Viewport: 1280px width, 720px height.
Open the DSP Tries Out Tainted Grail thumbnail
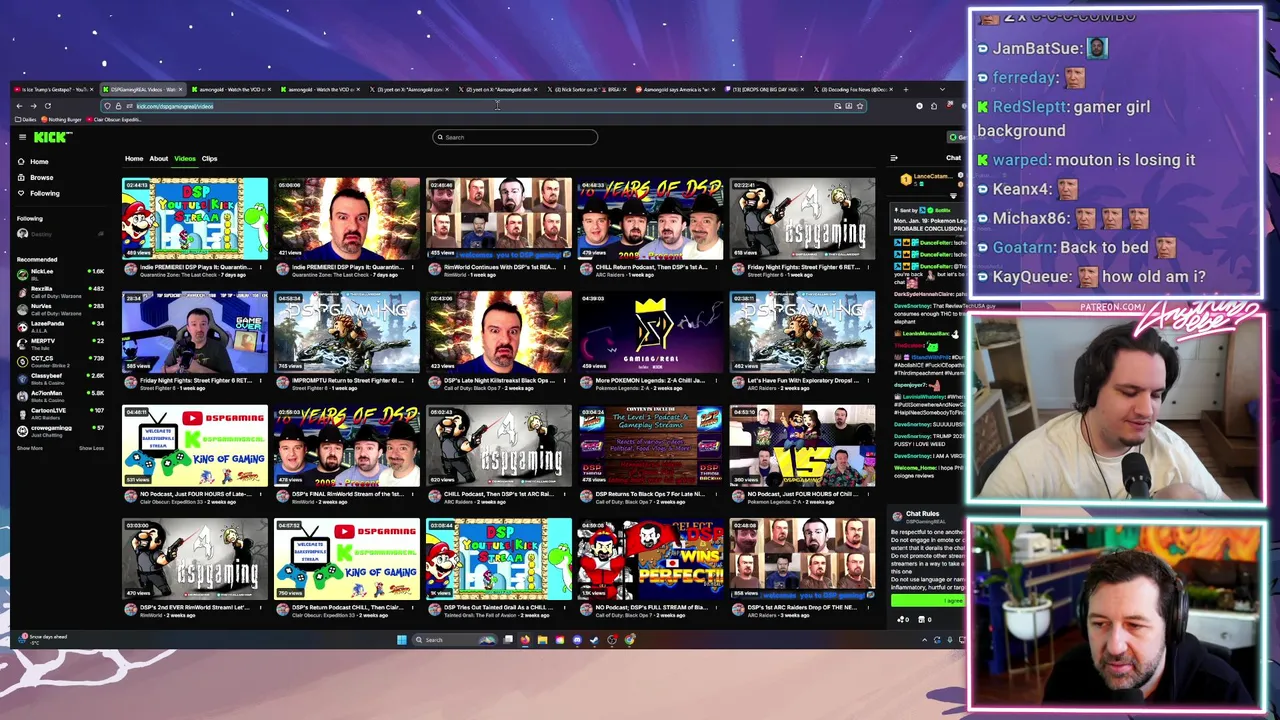tap(499, 559)
